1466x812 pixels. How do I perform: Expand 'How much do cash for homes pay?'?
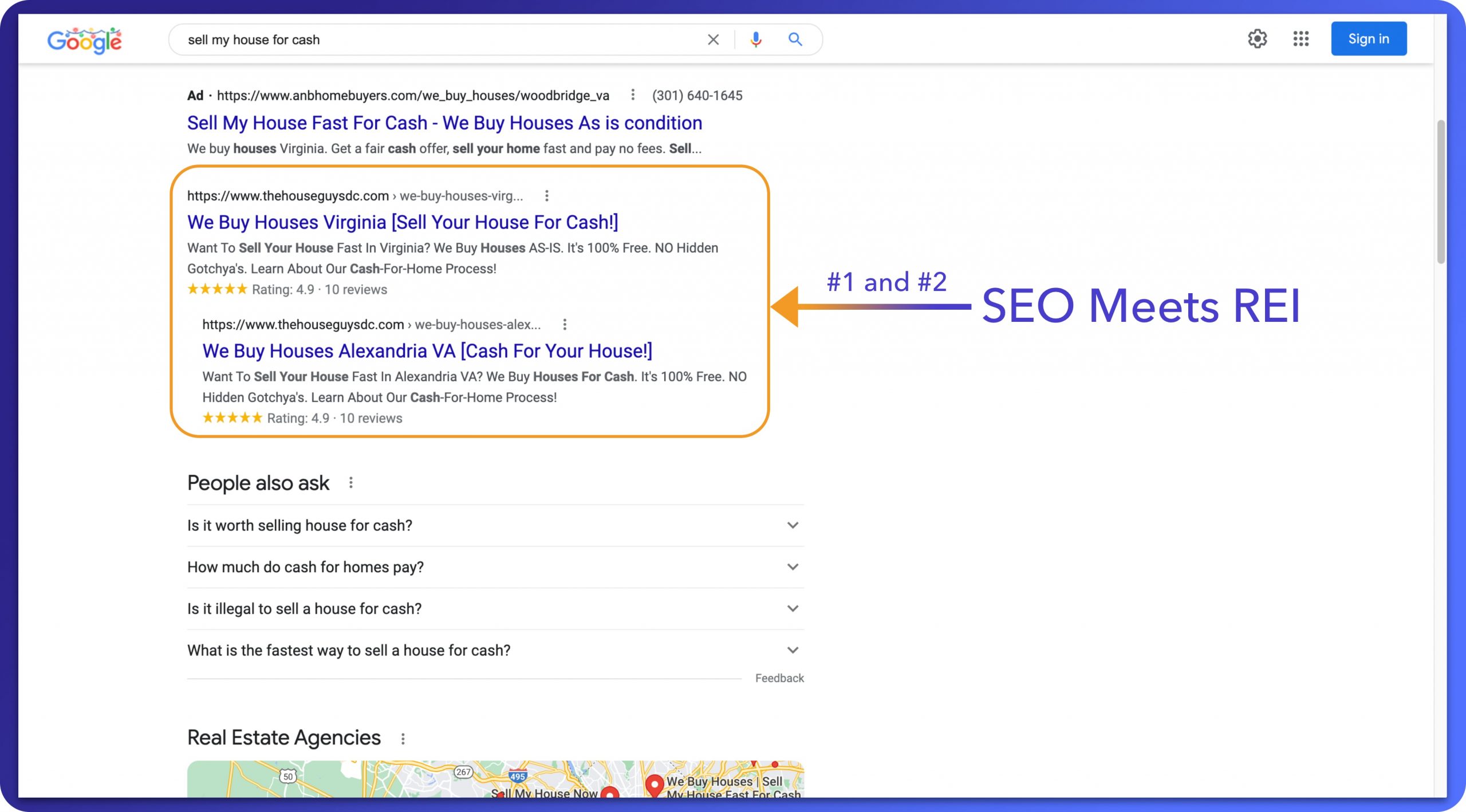[495, 567]
